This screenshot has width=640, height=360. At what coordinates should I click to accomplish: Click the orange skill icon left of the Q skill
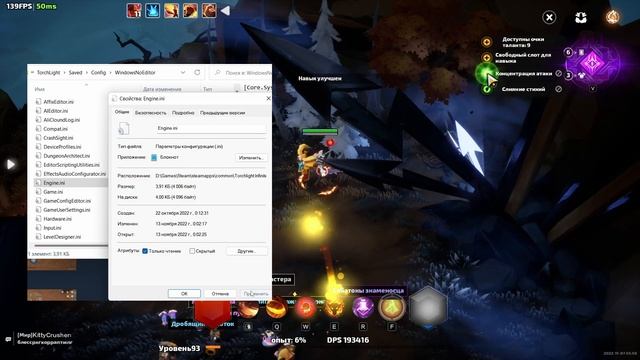pyautogui.click(x=248, y=309)
